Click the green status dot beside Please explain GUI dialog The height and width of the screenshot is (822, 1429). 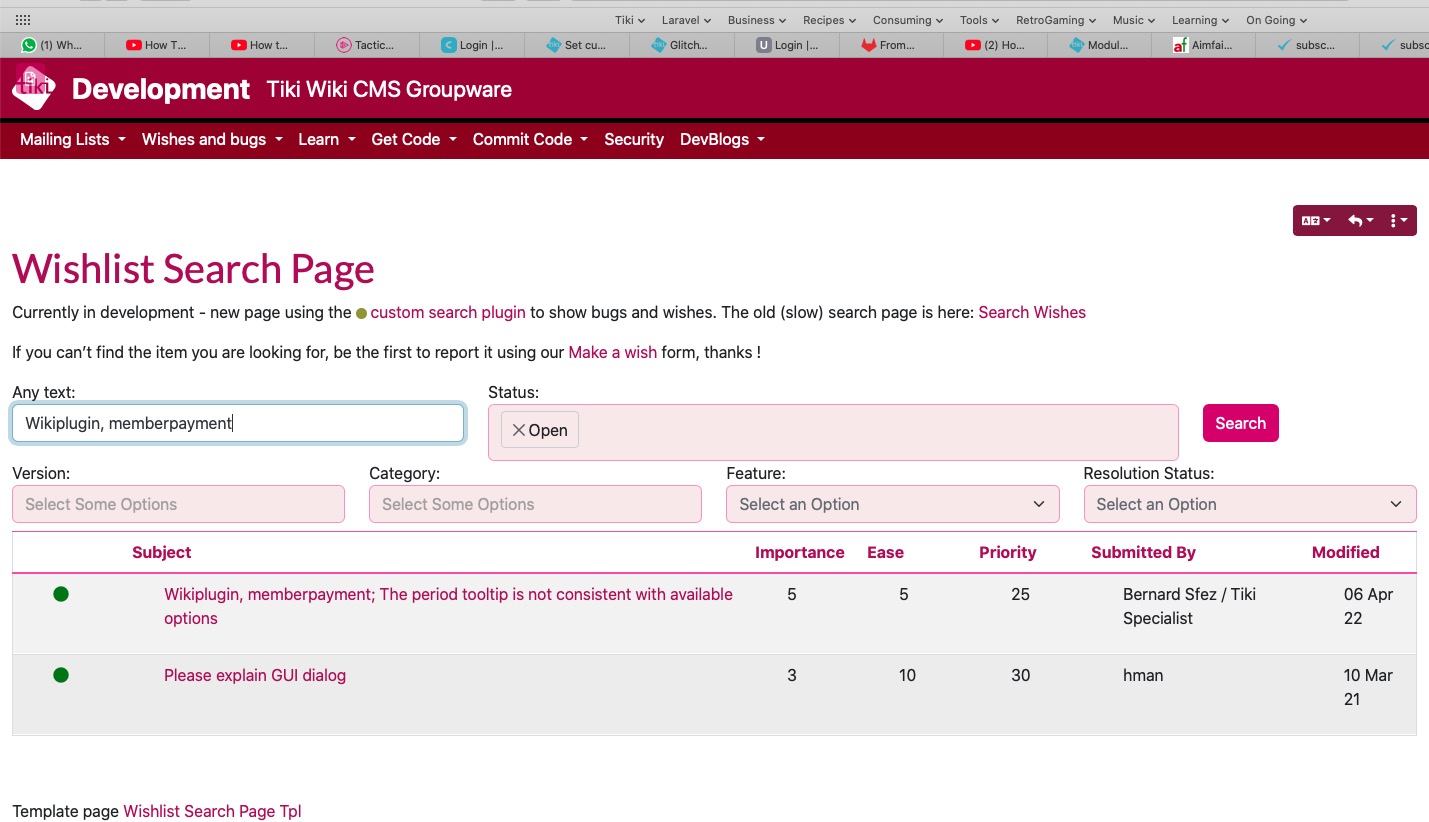tap(61, 675)
